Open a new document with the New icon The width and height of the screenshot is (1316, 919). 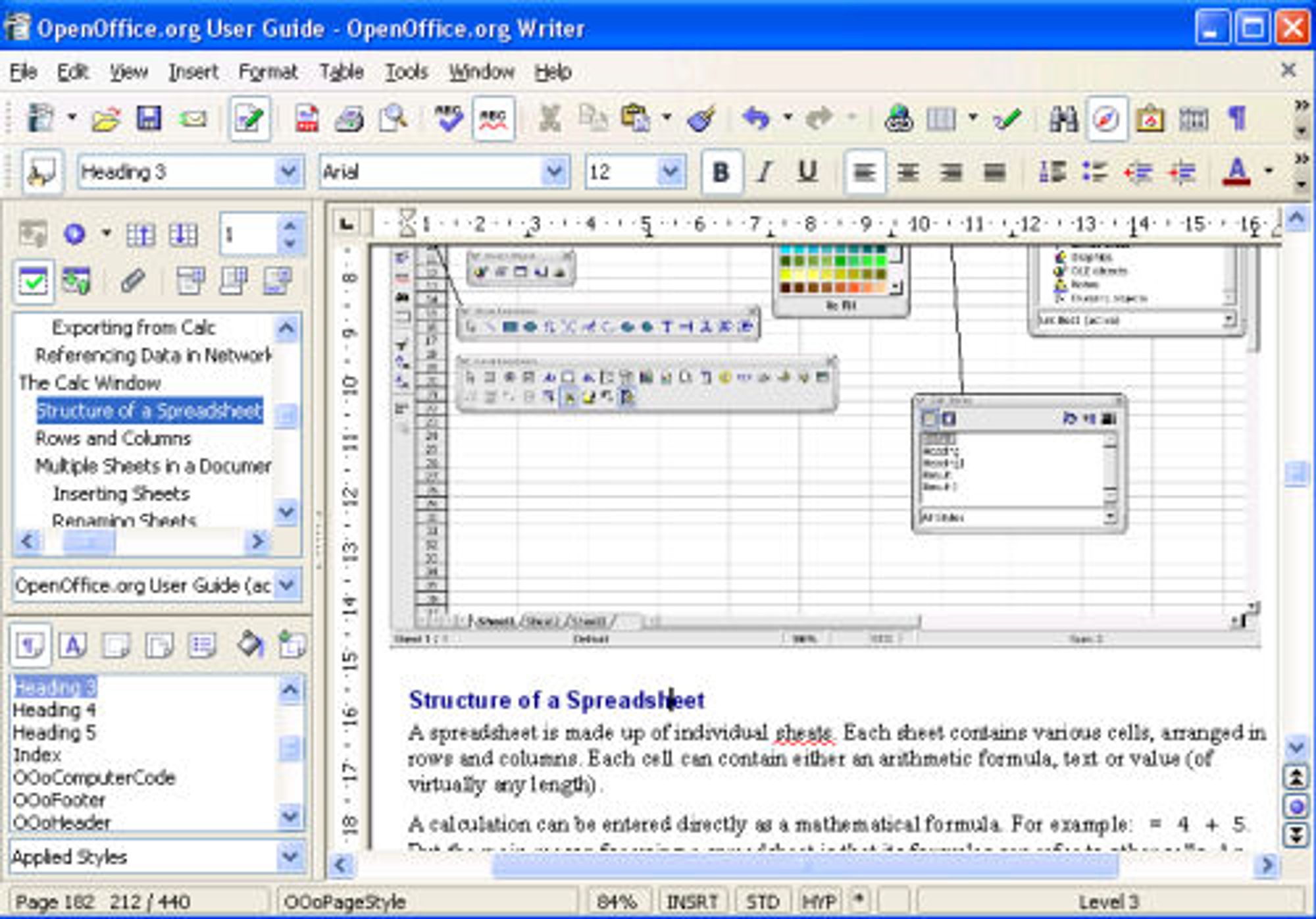pos(41,118)
